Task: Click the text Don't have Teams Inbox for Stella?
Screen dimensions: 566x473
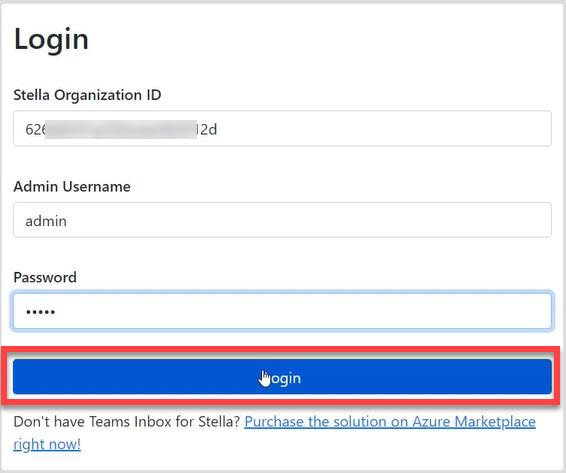Action: 127,421
